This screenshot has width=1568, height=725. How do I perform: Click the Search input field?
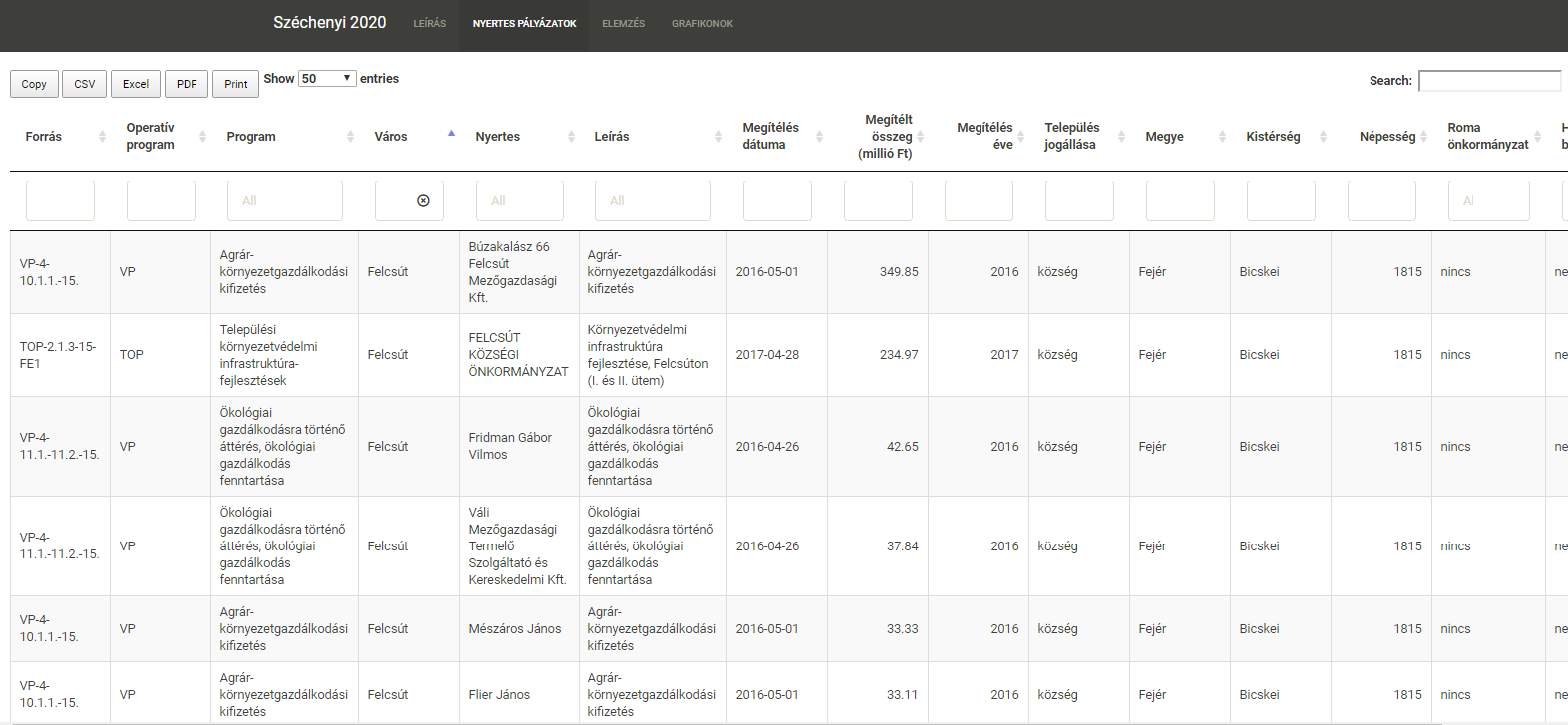(1489, 81)
